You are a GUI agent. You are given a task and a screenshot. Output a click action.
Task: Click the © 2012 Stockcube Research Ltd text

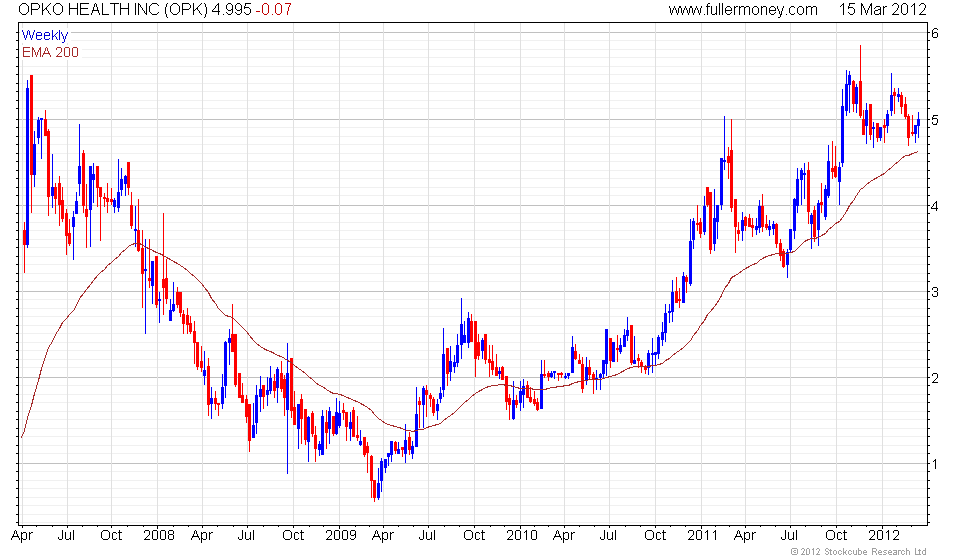(859, 552)
